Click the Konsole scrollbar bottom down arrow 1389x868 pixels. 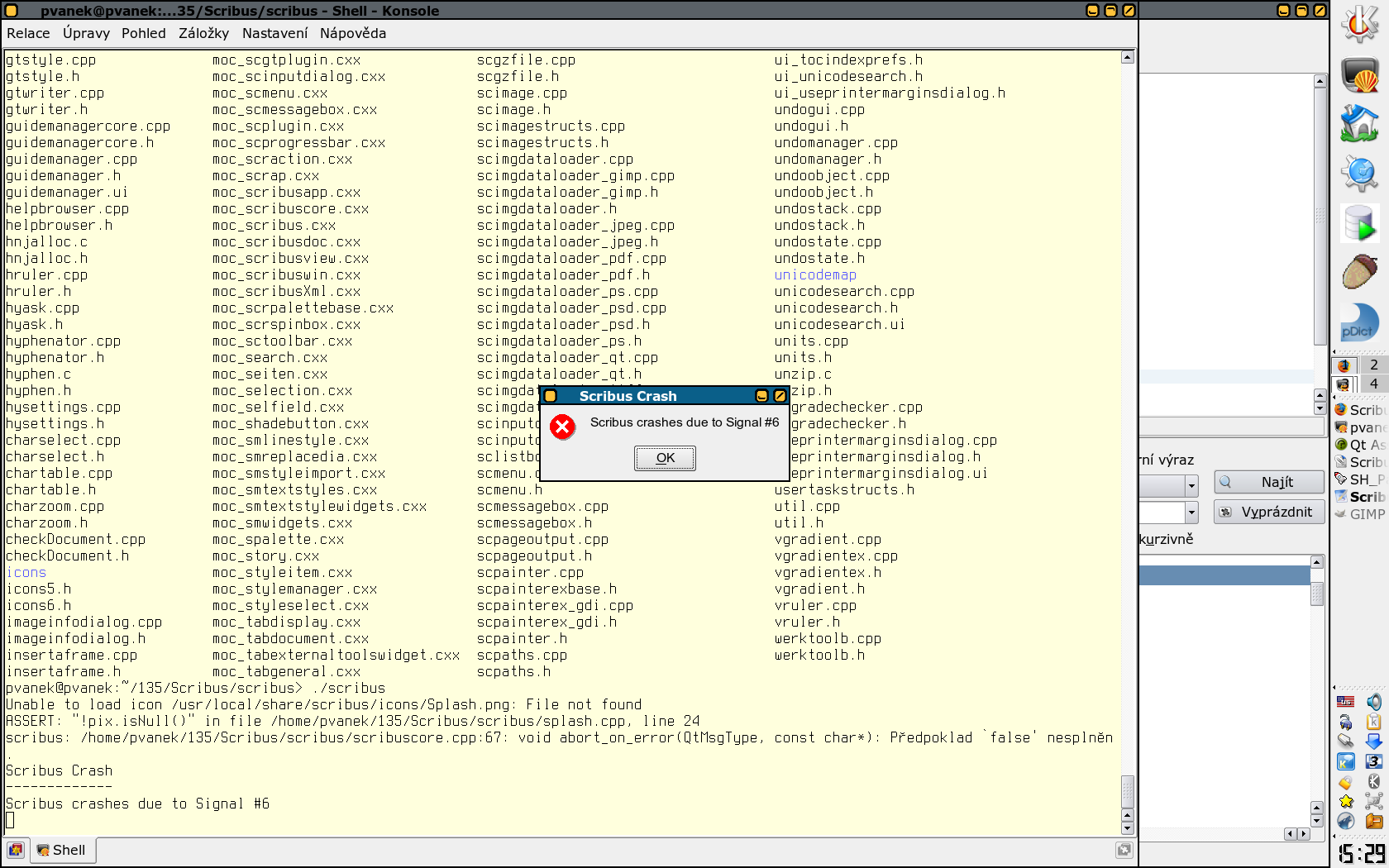pyautogui.click(x=1127, y=828)
